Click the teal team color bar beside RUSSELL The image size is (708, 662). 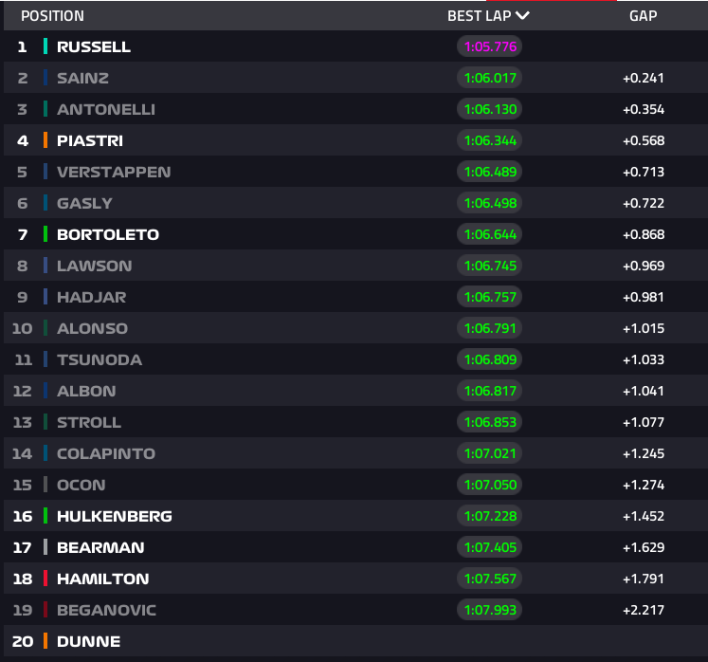46,47
